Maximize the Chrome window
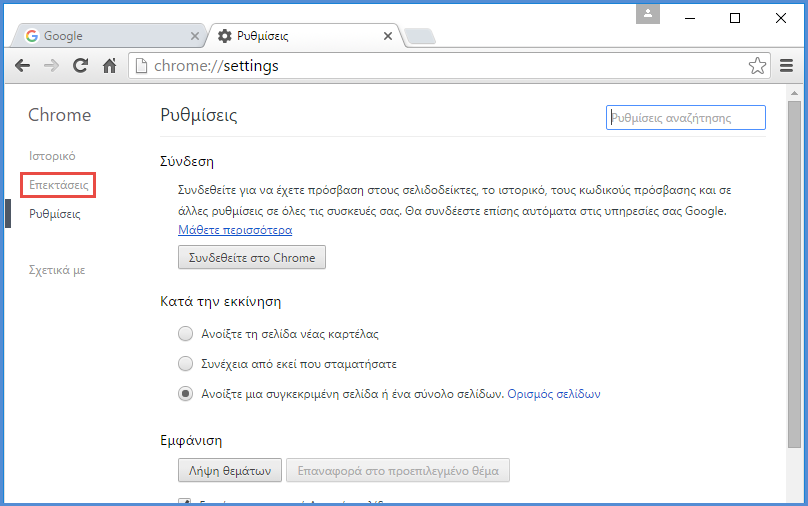 (x=735, y=18)
